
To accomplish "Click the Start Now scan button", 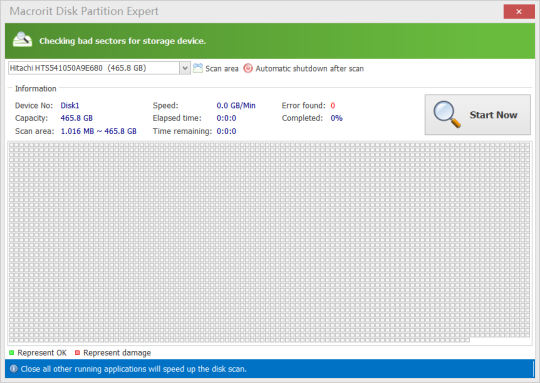I will (x=477, y=115).
